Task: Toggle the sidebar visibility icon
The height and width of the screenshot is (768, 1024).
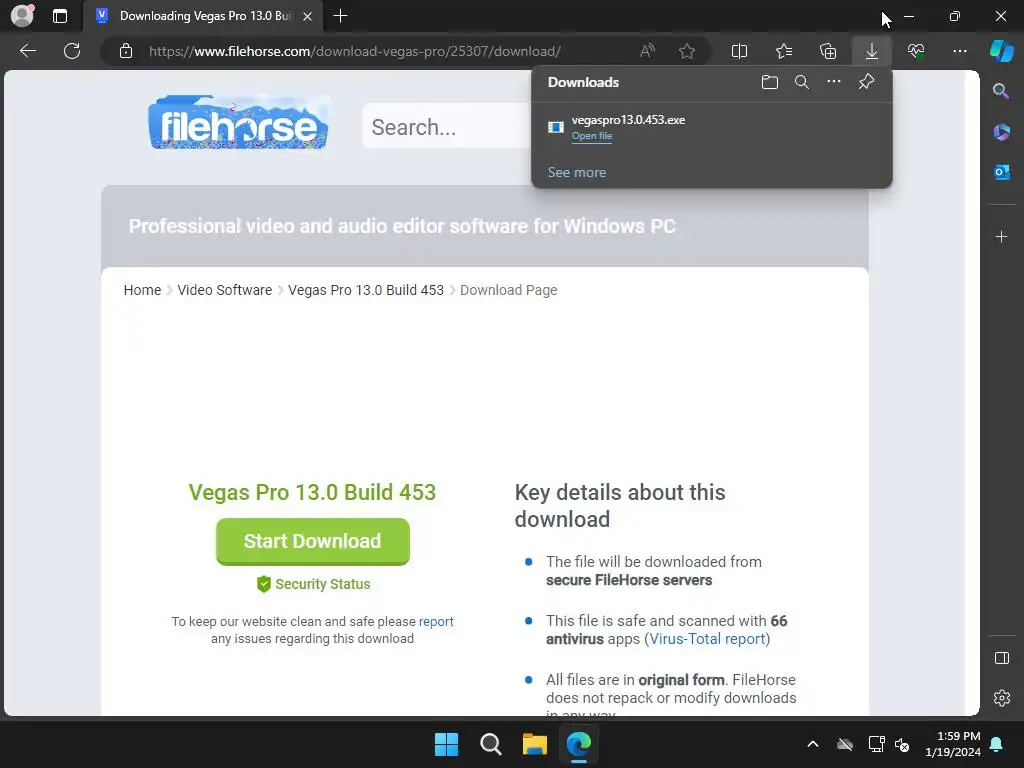Action: (x=1001, y=658)
